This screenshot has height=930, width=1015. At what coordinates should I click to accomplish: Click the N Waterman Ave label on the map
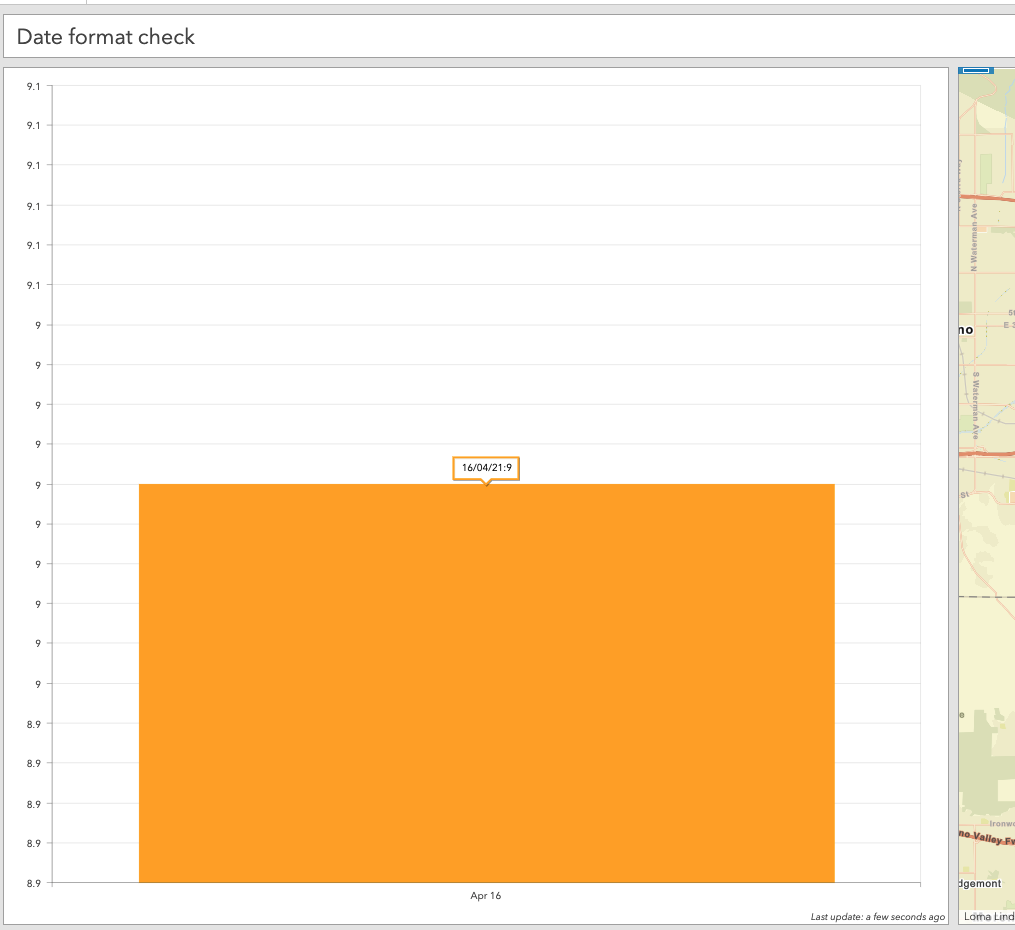[975, 235]
